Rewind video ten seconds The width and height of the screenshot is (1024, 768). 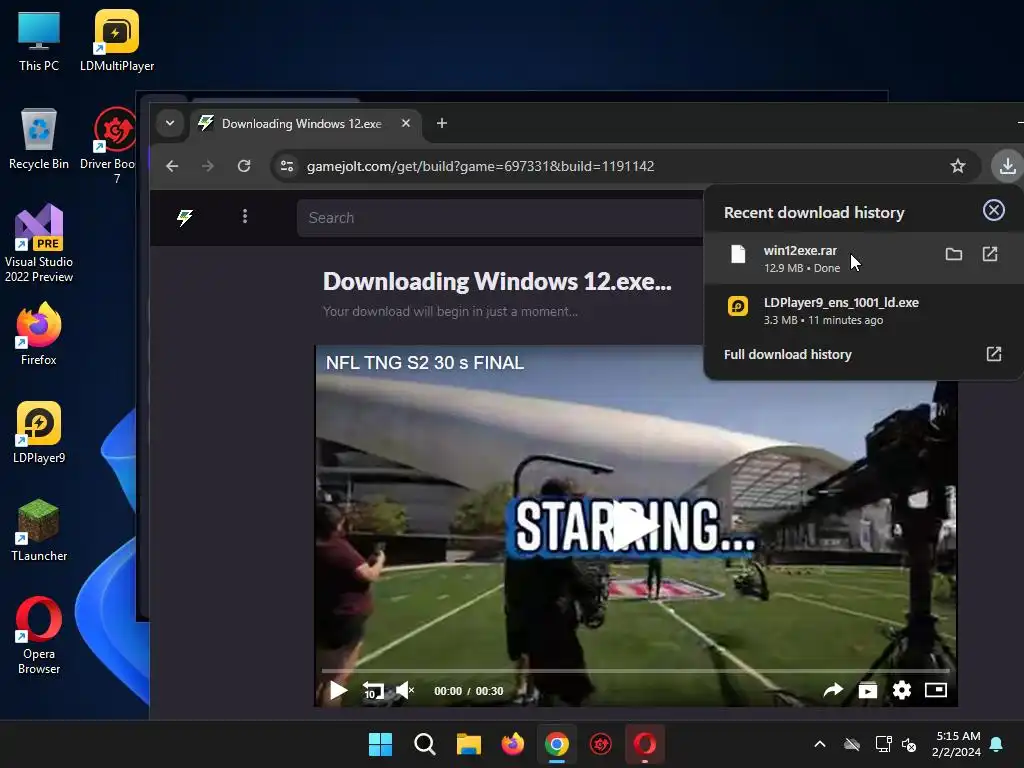373,690
